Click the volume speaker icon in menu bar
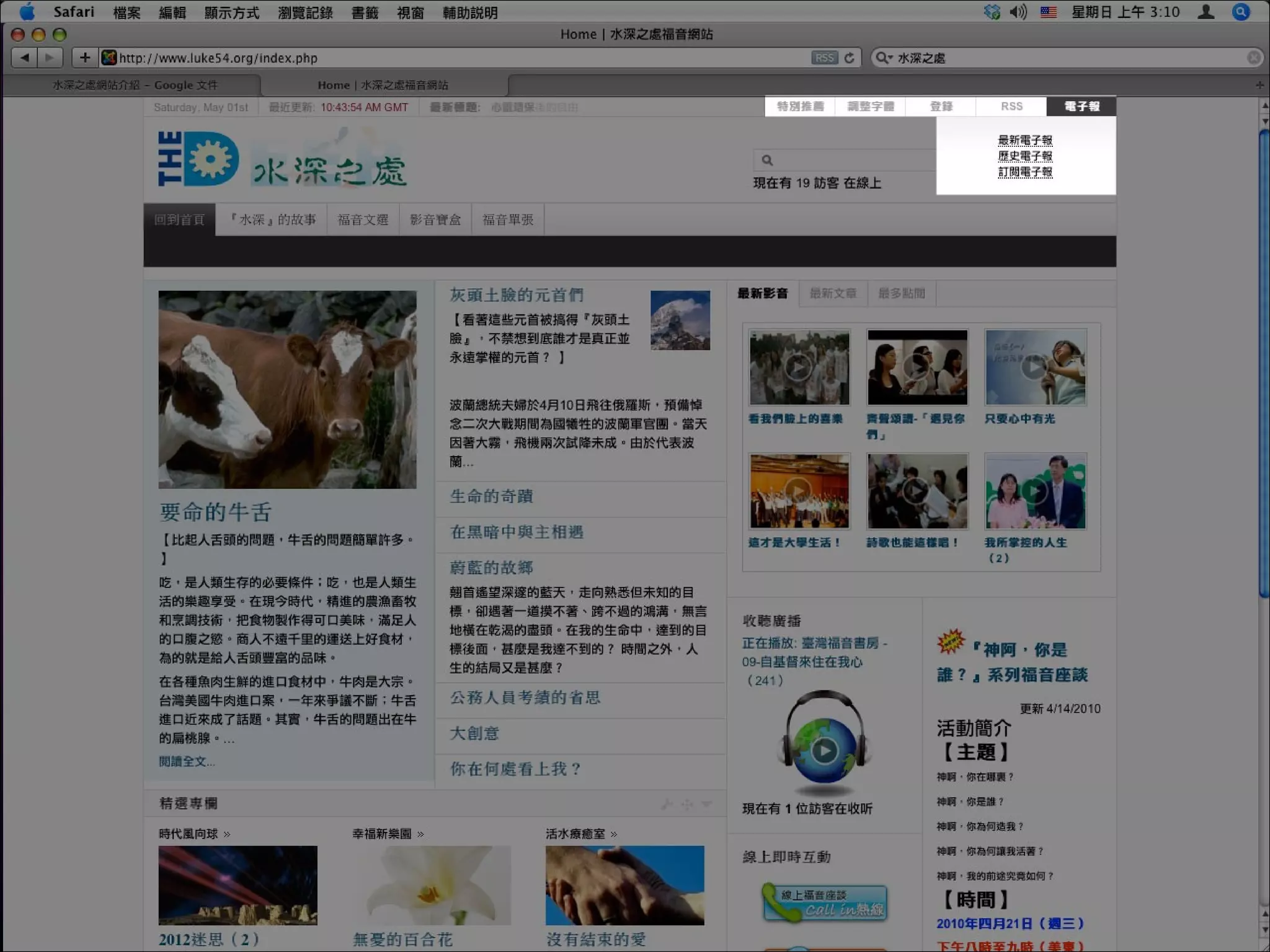 coord(1018,12)
